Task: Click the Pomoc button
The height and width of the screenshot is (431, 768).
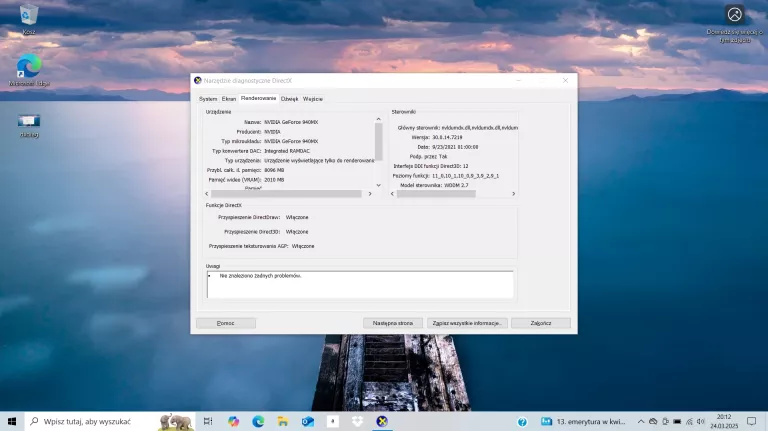Action: [x=226, y=323]
